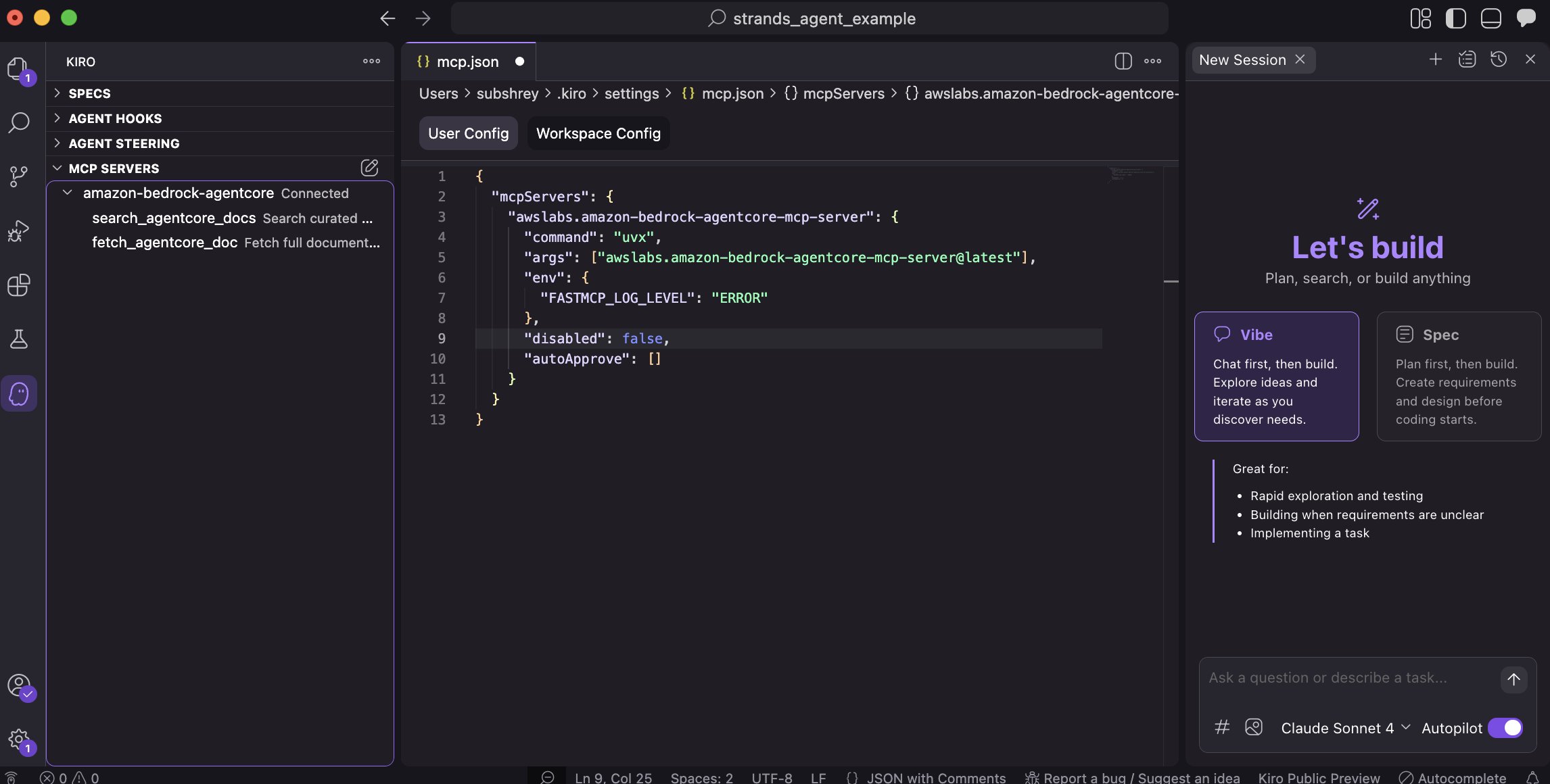Open the chat session history icon
Screen dimensions: 1550x784
click(1499, 59)
